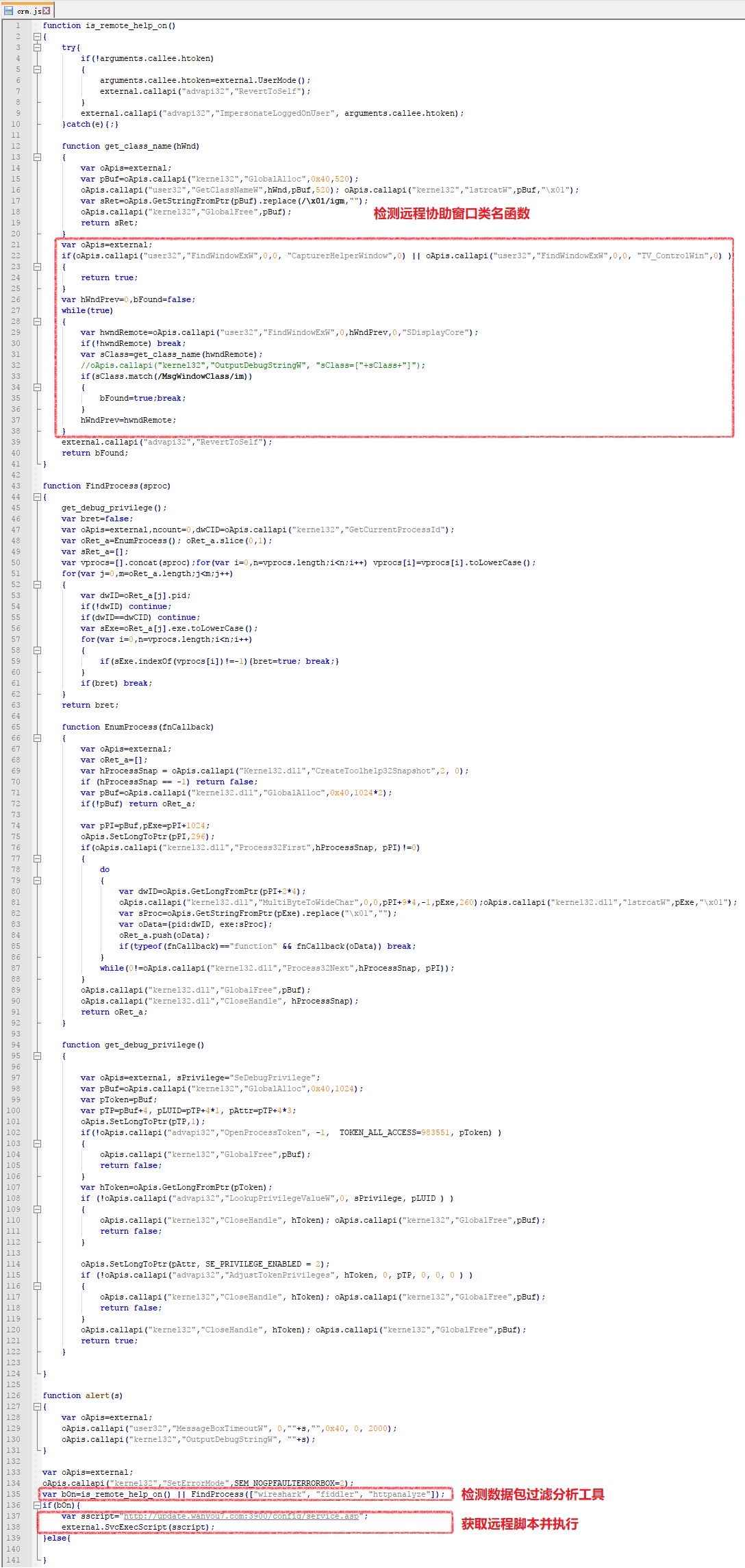Image resolution: width=745 pixels, height=1568 pixels.
Task: Close the crm.js tab
Action: coord(47,10)
